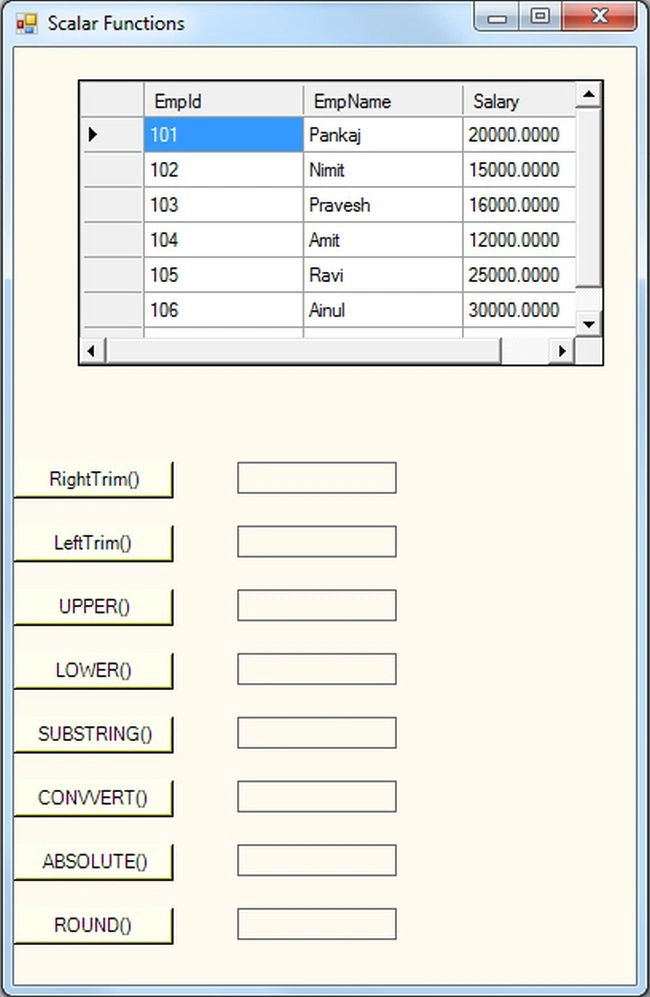This screenshot has width=650, height=997.
Task: Click the ABSOLUTE() button
Action: pyautogui.click(x=93, y=862)
